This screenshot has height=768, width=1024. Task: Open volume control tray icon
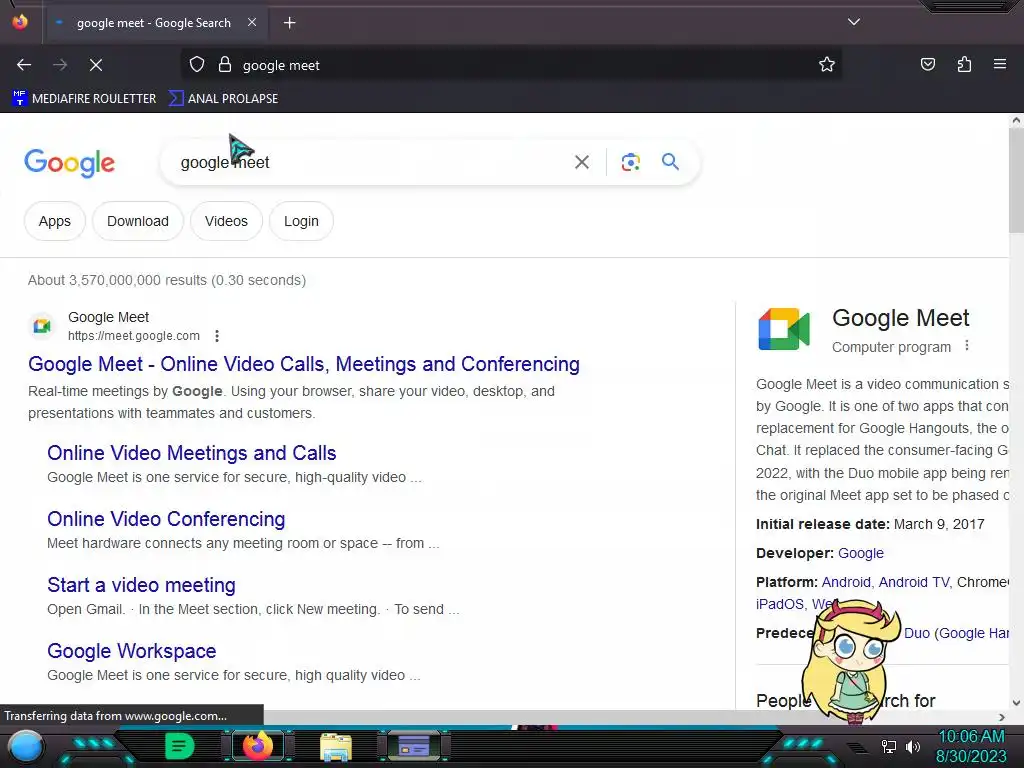tap(912, 746)
